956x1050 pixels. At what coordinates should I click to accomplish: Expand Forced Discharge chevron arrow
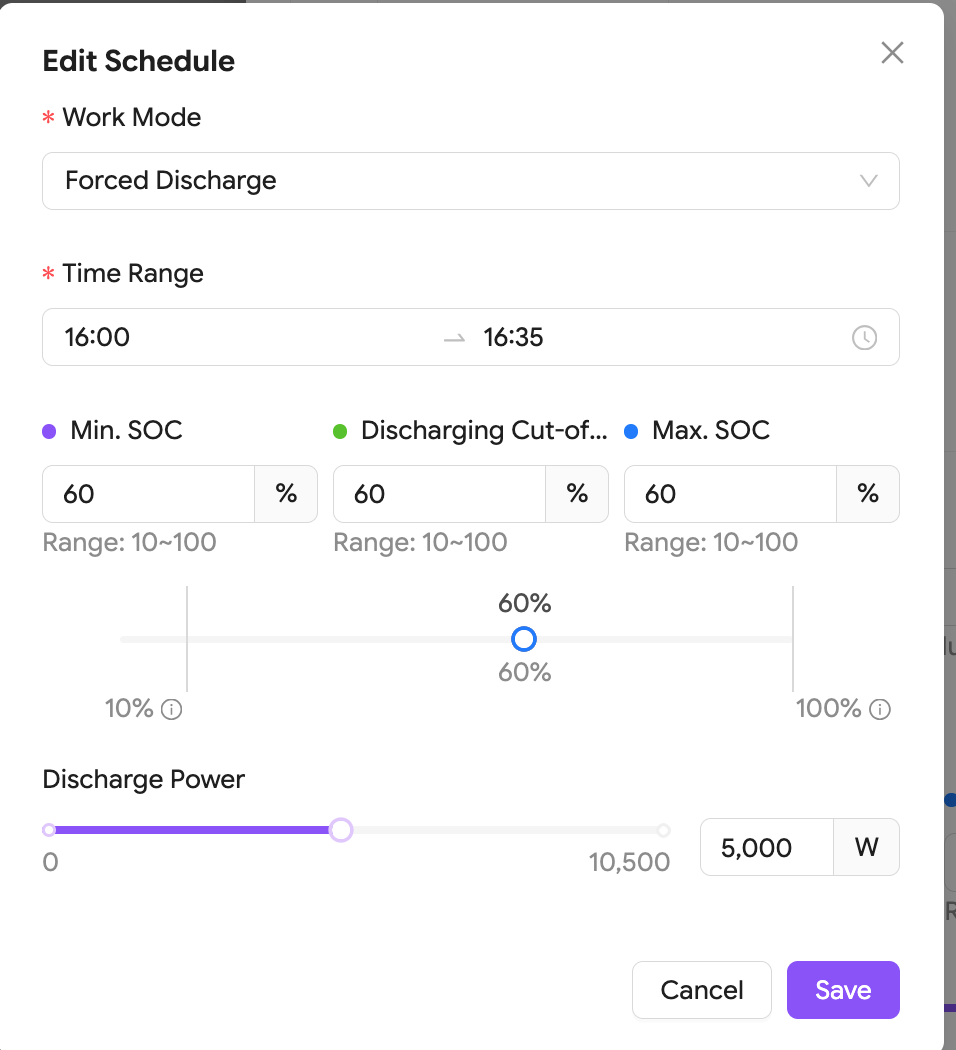868,181
